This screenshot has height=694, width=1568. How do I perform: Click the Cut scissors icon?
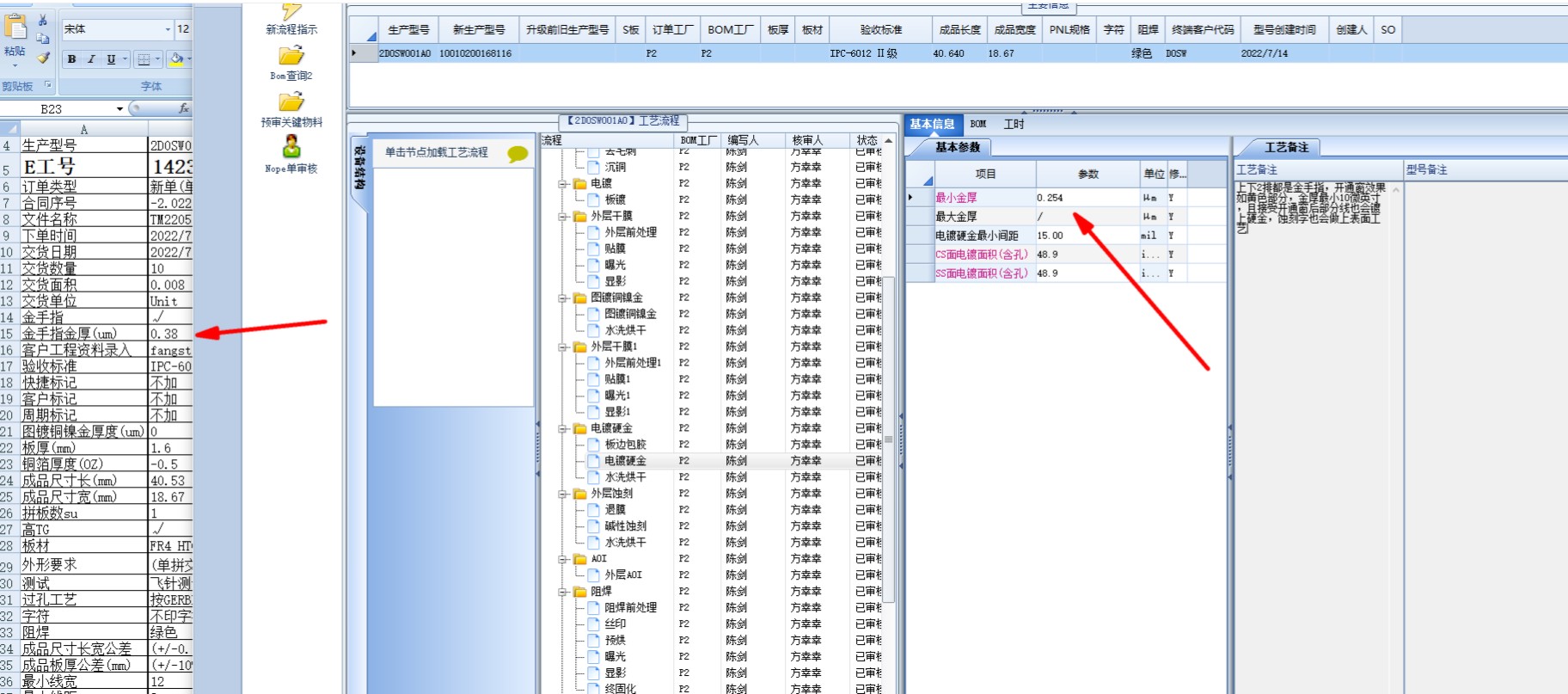point(43,20)
